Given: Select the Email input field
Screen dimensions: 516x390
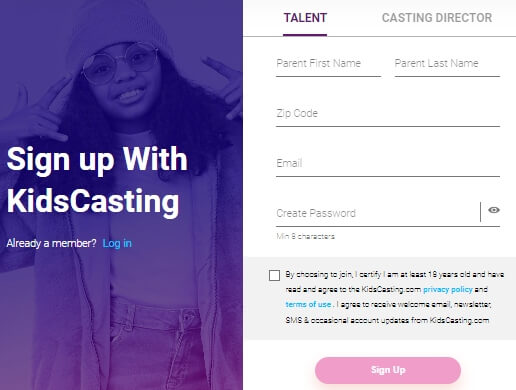Looking at the screenshot, I should [x=388, y=164].
